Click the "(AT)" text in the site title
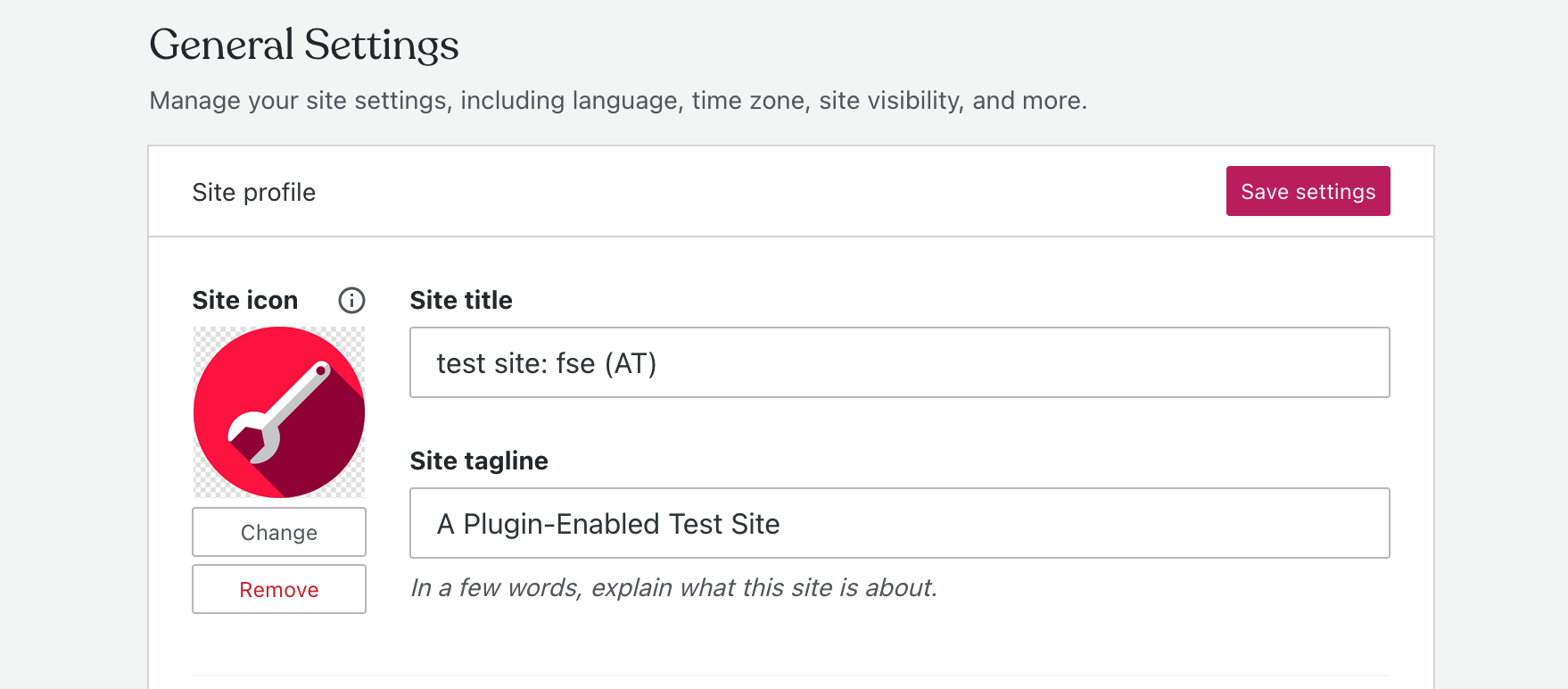1568x689 pixels. pyautogui.click(x=631, y=364)
